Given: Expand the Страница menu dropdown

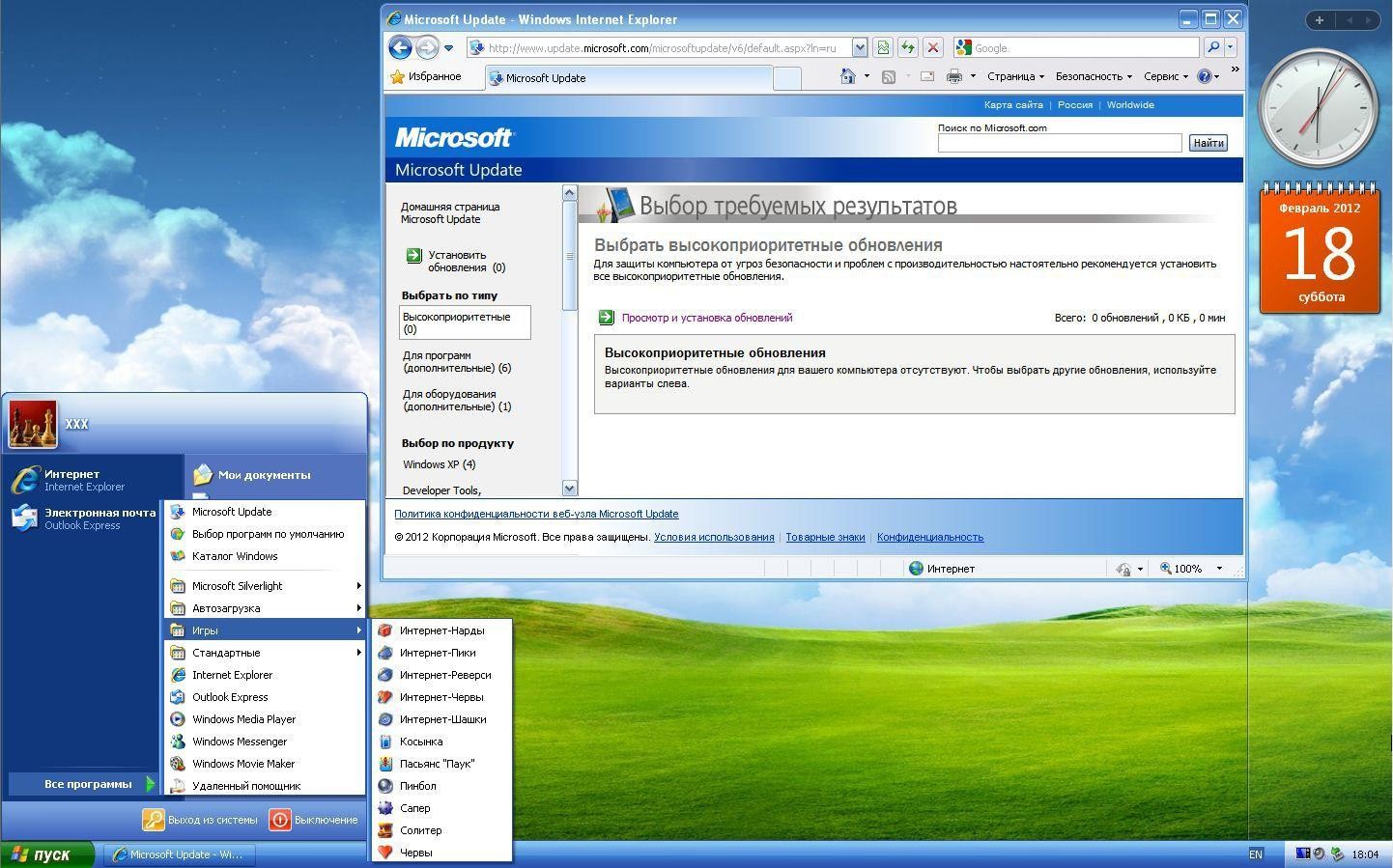Looking at the screenshot, I should (1015, 76).
